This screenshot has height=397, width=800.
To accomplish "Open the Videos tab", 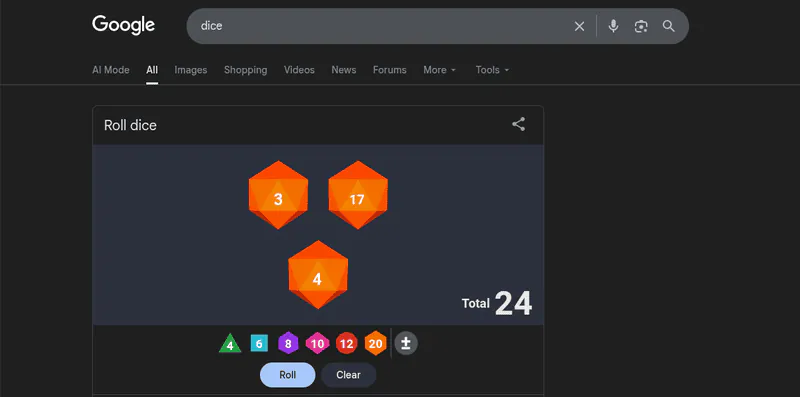I will (299, 70).
